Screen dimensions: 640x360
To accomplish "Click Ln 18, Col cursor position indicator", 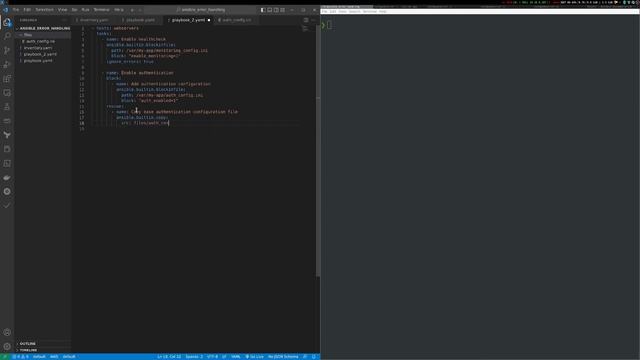I will point(169,357).
